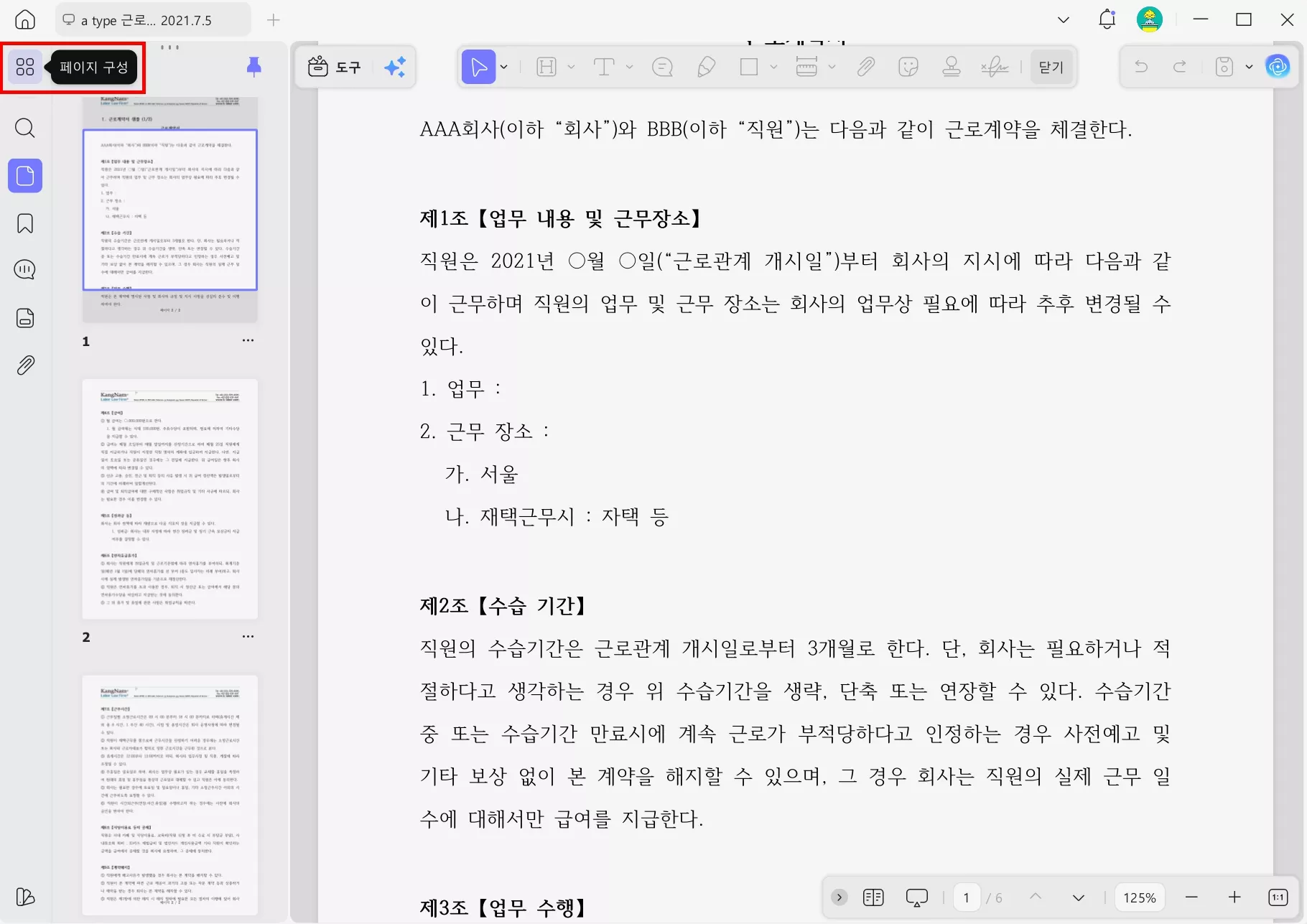Select page 2 thumbnail
Screen dimensions: 1307x924
coord(170,498)
